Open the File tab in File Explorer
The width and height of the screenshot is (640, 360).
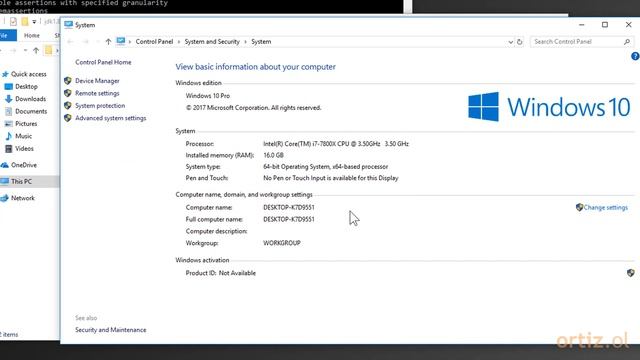[5, 36]
